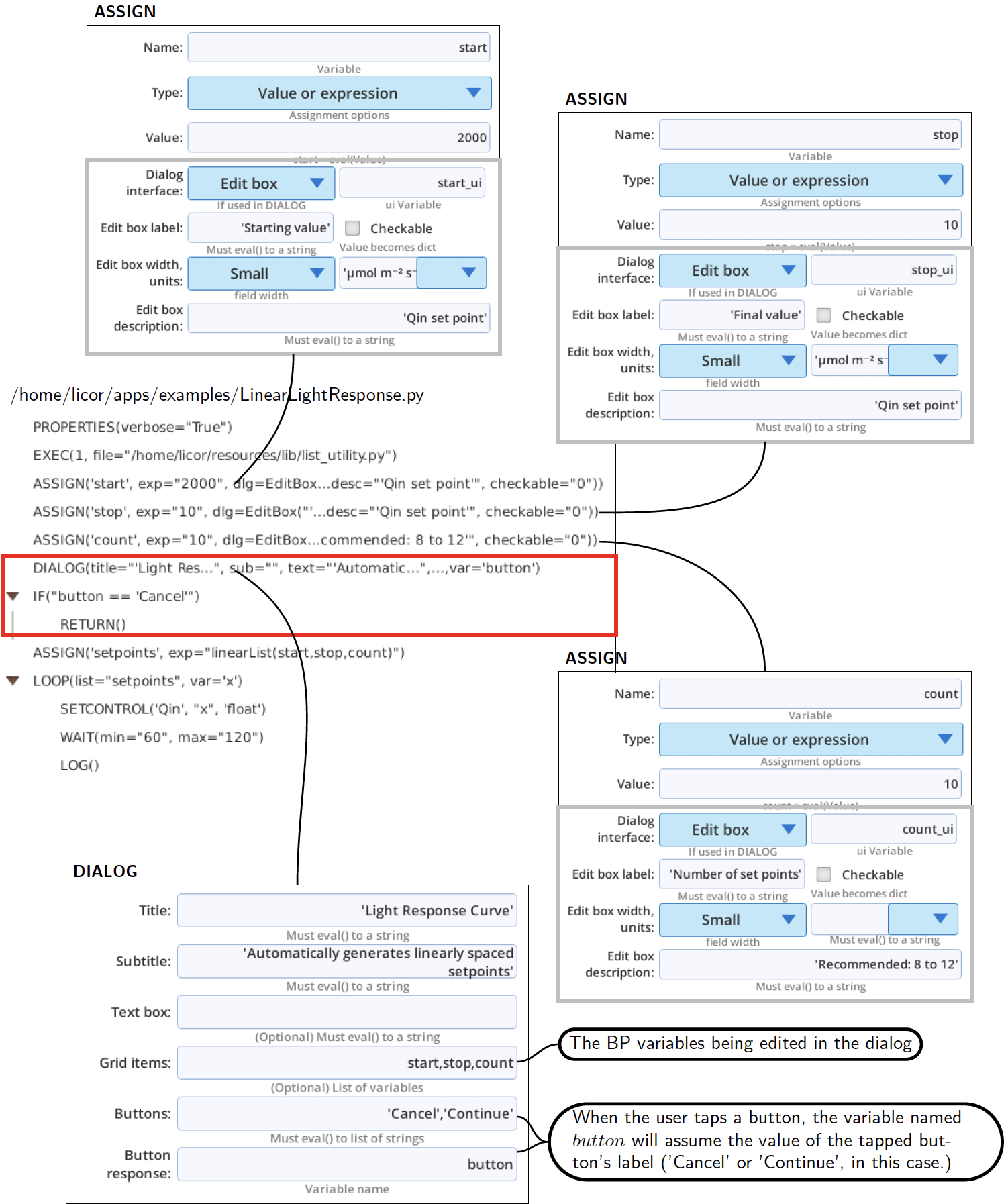Image resolution: width=1008 pixels, height=1204 pixels.
Task: Click Grid items field start,stop,count
Action: coord(347,1063)
